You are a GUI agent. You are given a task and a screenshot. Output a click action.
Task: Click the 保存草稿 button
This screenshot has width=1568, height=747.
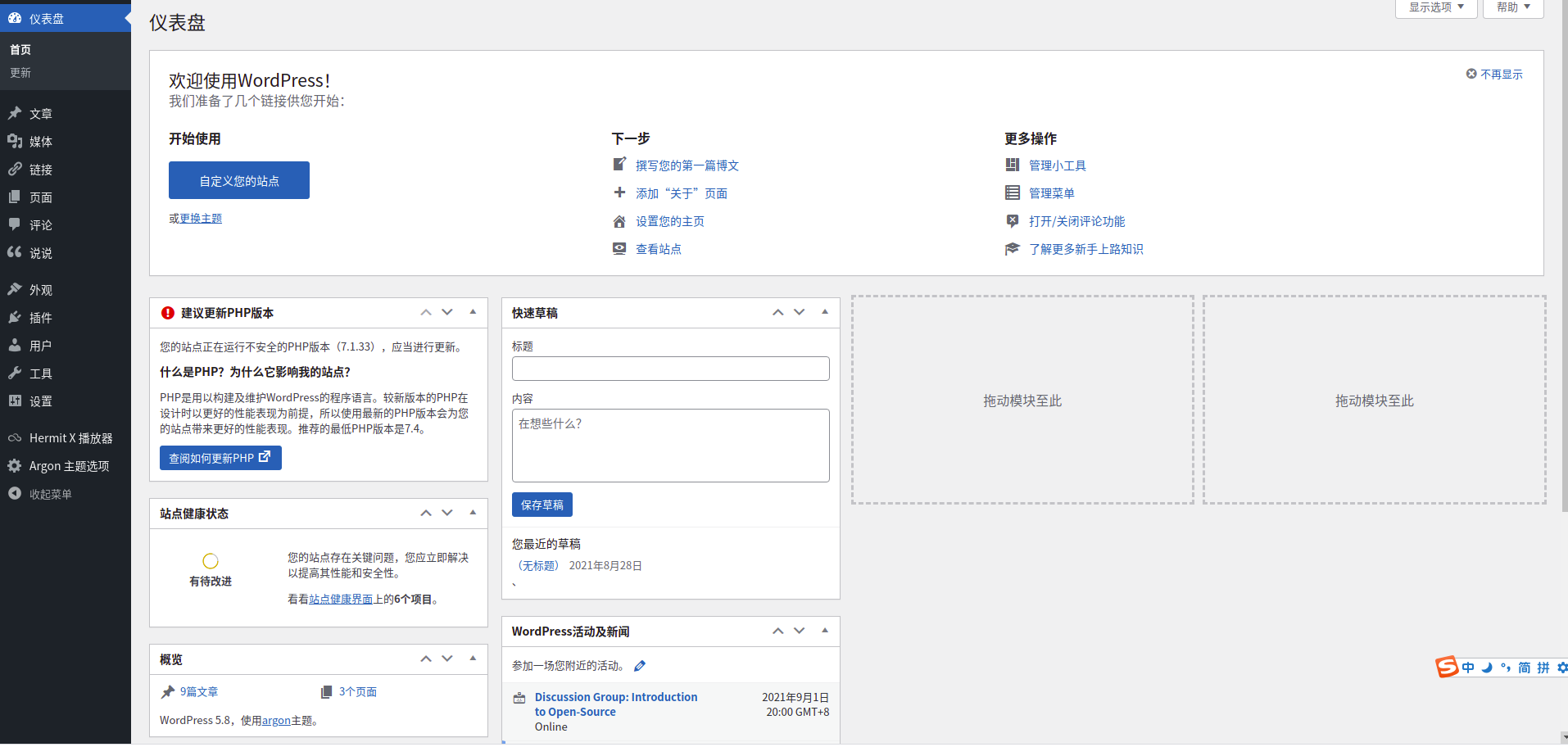click(x=542, y=505)
